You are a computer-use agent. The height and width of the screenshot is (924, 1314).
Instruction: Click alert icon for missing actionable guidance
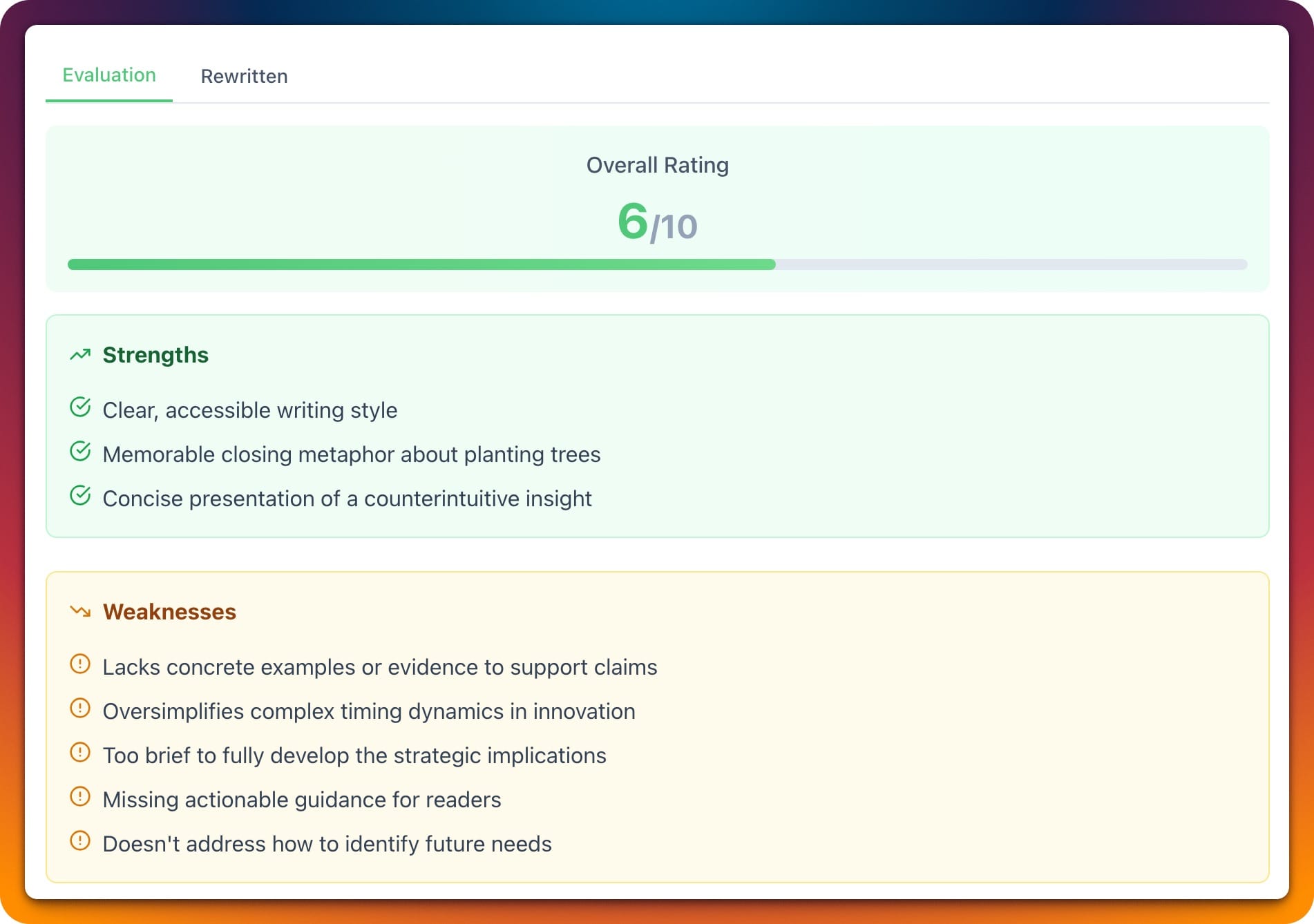80,798
